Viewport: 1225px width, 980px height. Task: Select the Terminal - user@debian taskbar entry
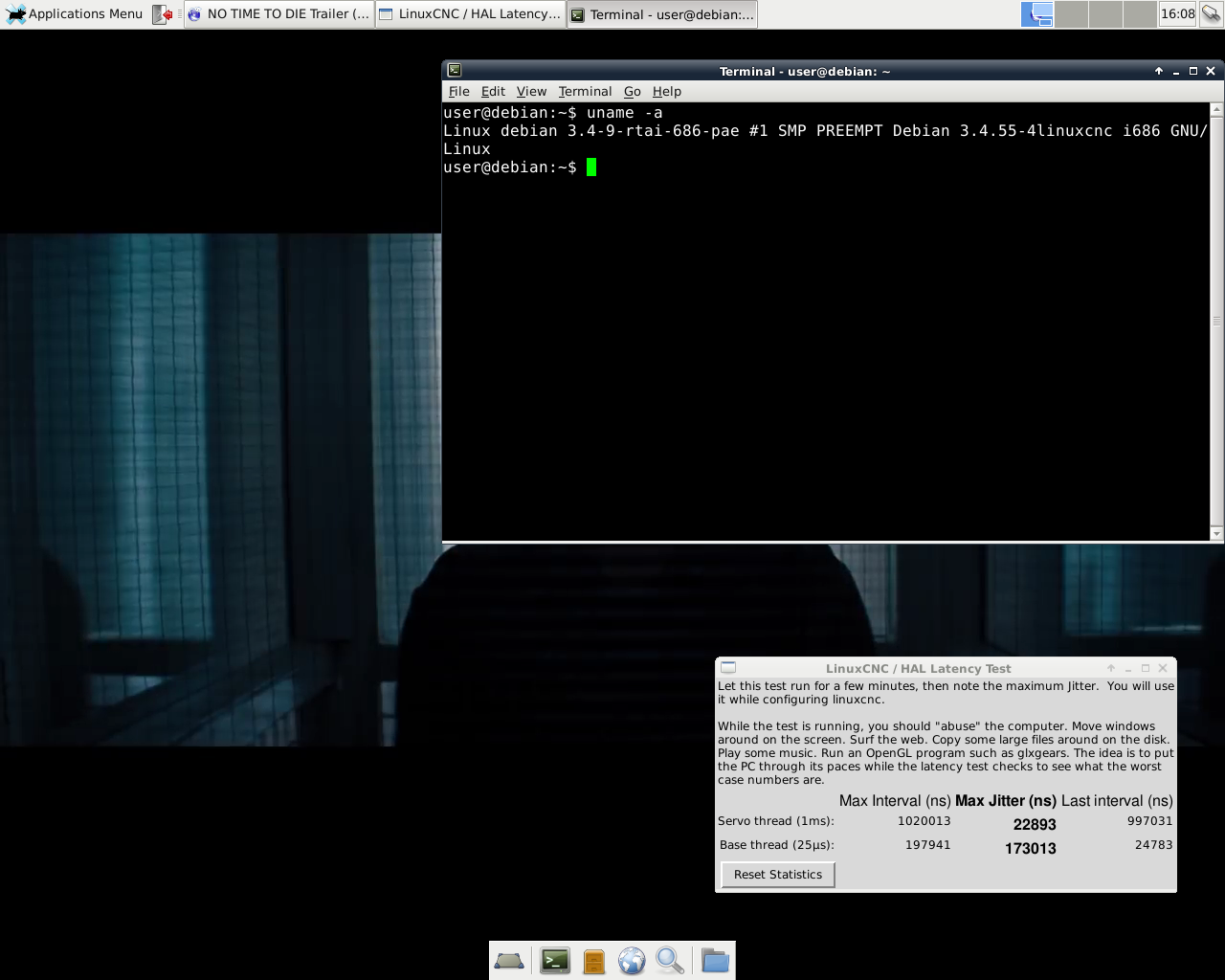[662, 14]
